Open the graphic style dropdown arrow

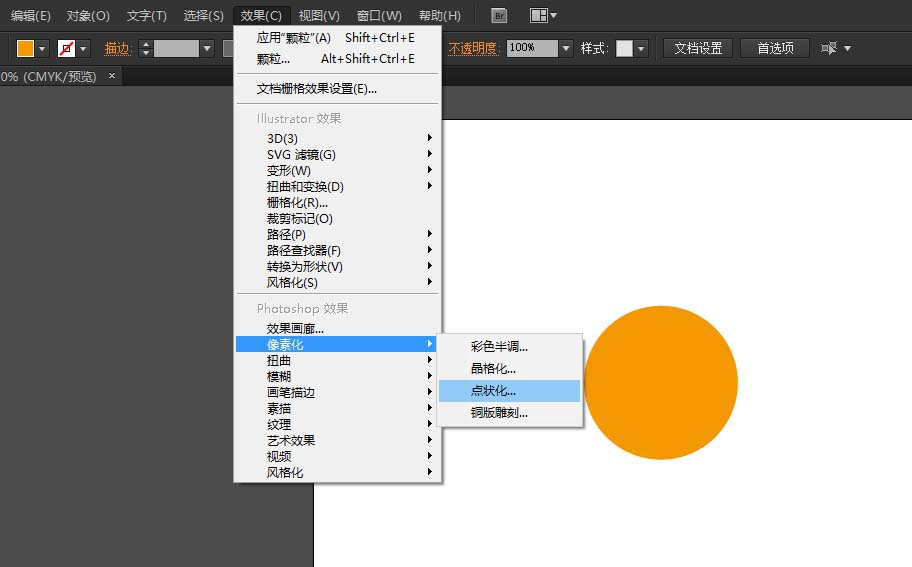click(x=641, y=48)
